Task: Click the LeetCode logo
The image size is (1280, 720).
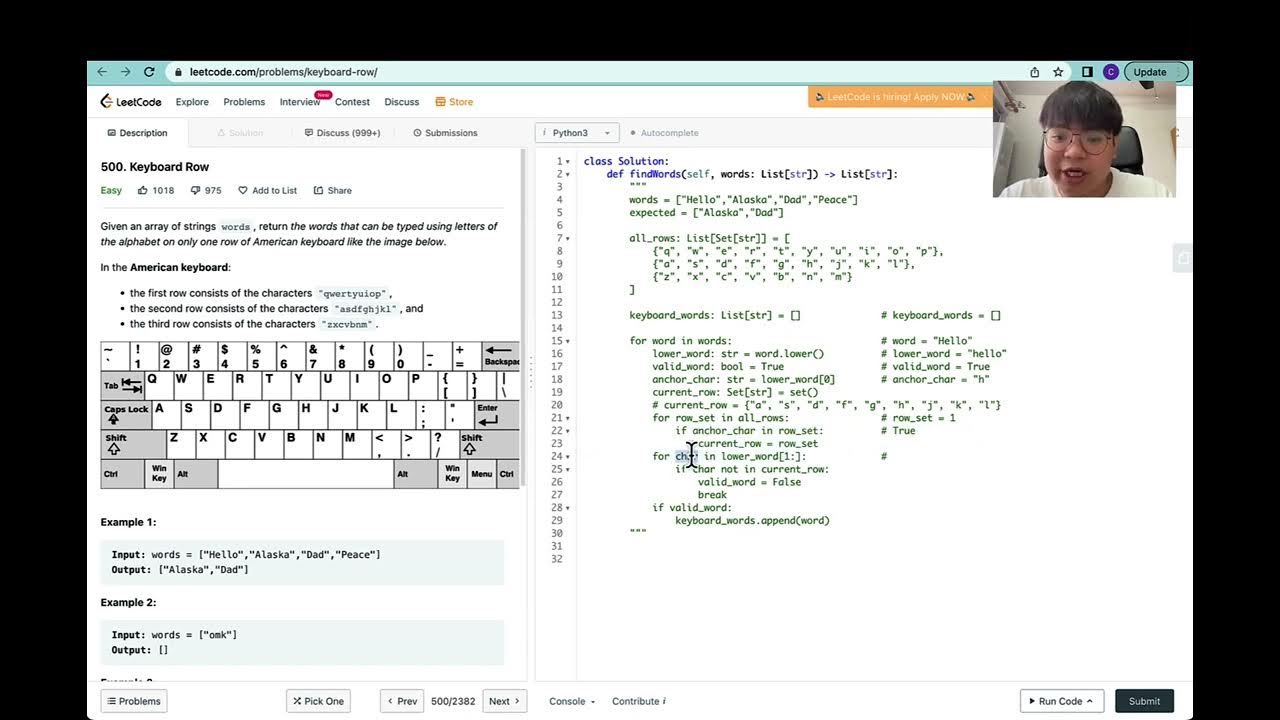Action: (x=131, y=102)
